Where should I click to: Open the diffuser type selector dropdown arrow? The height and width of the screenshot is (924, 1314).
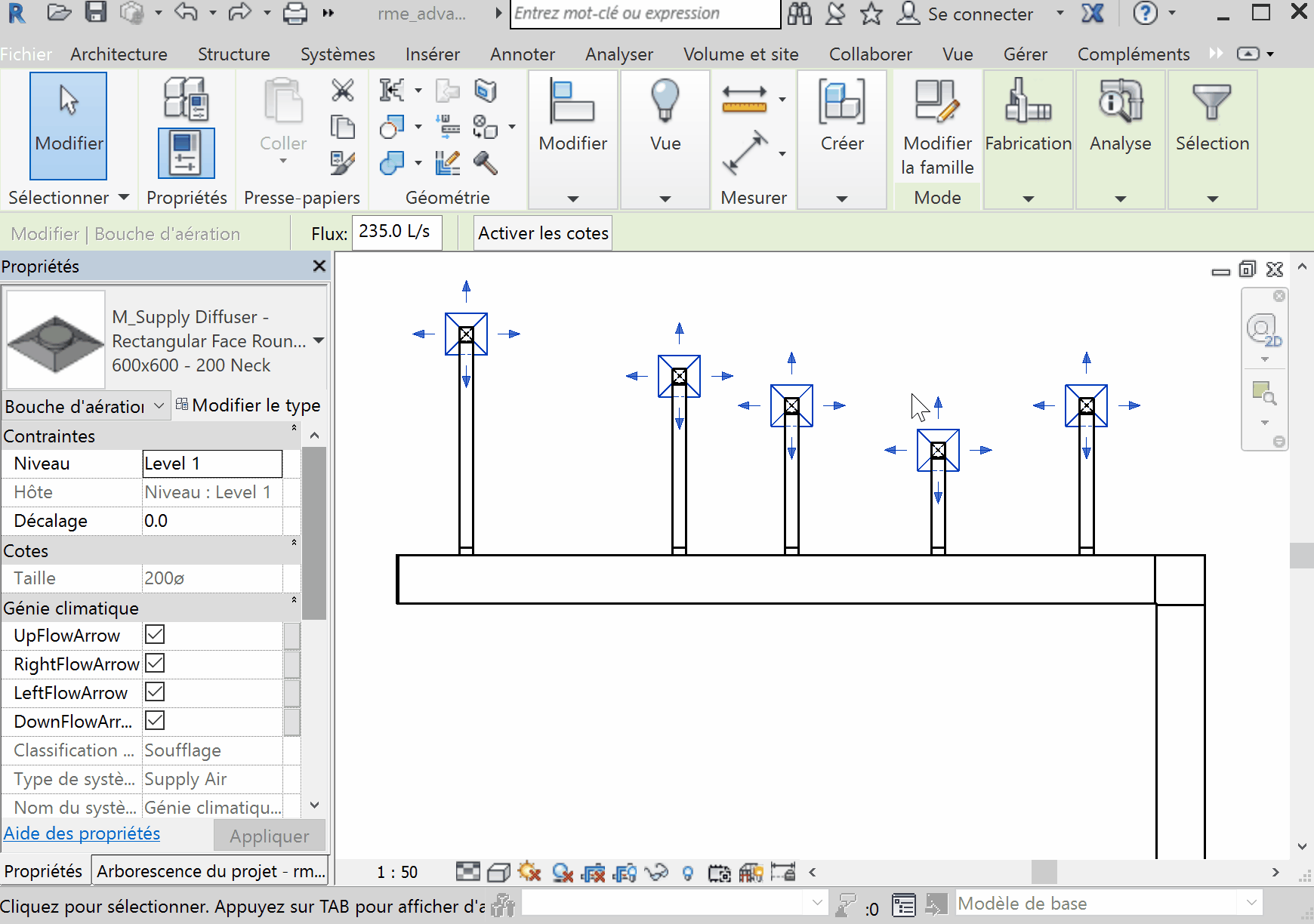319,340
